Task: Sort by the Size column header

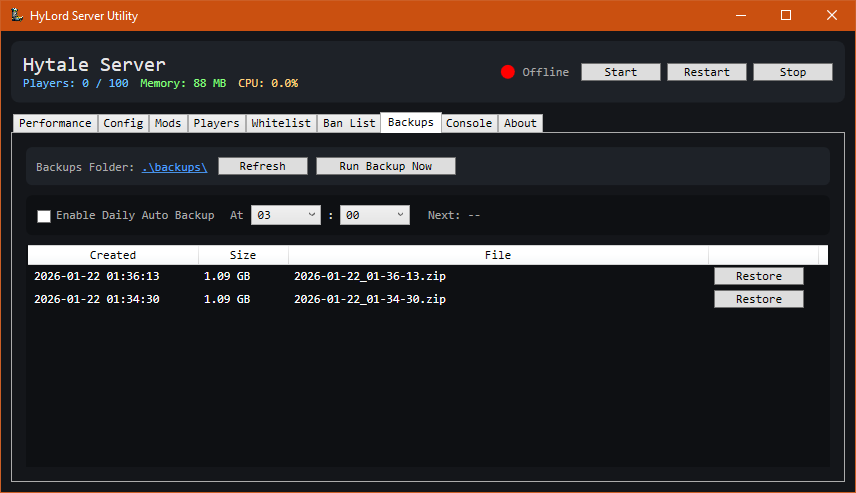Action: [x=243, y=255]
